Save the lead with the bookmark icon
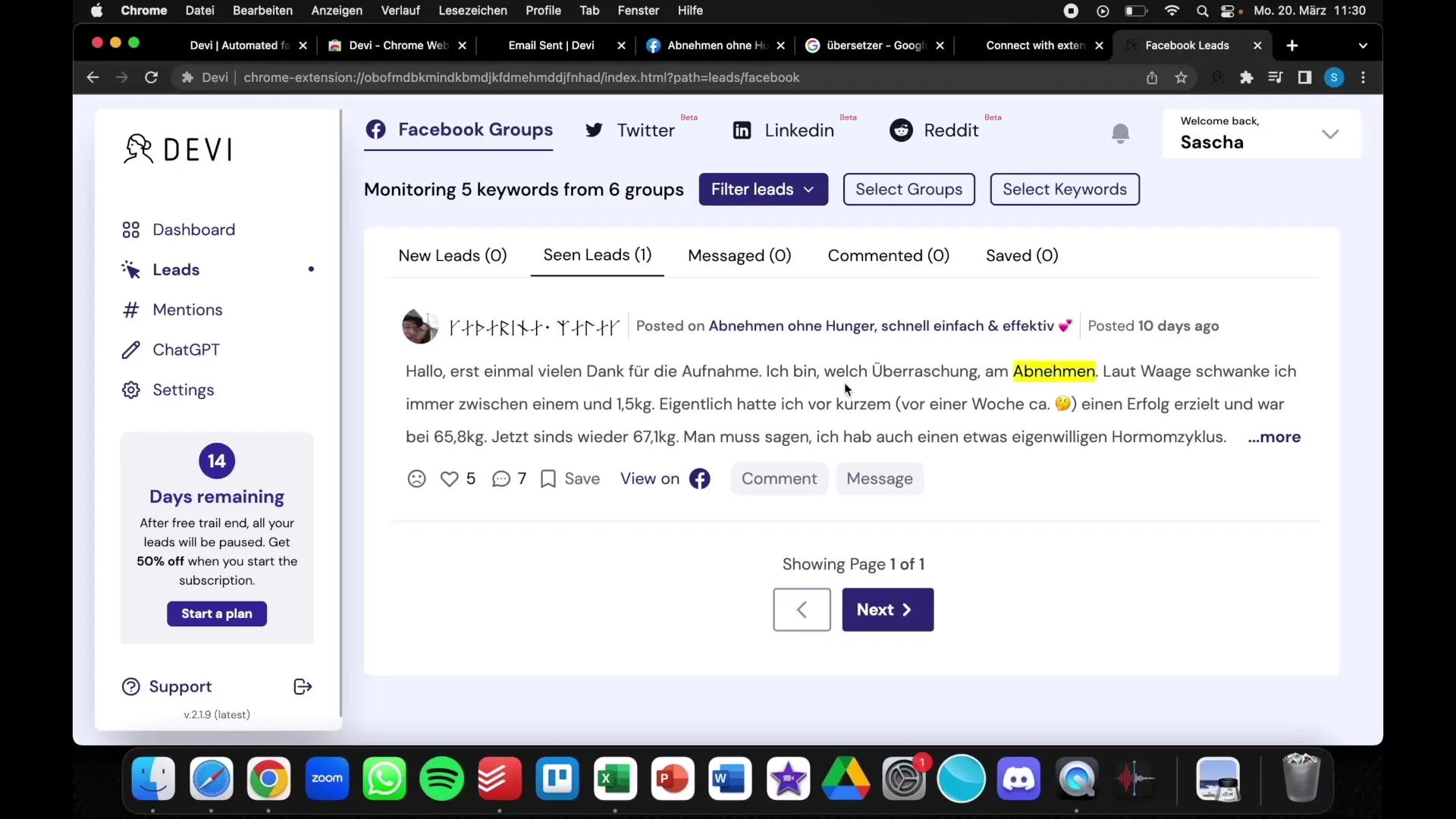The width and height of the screenshot is (1456, 819). 548,479
